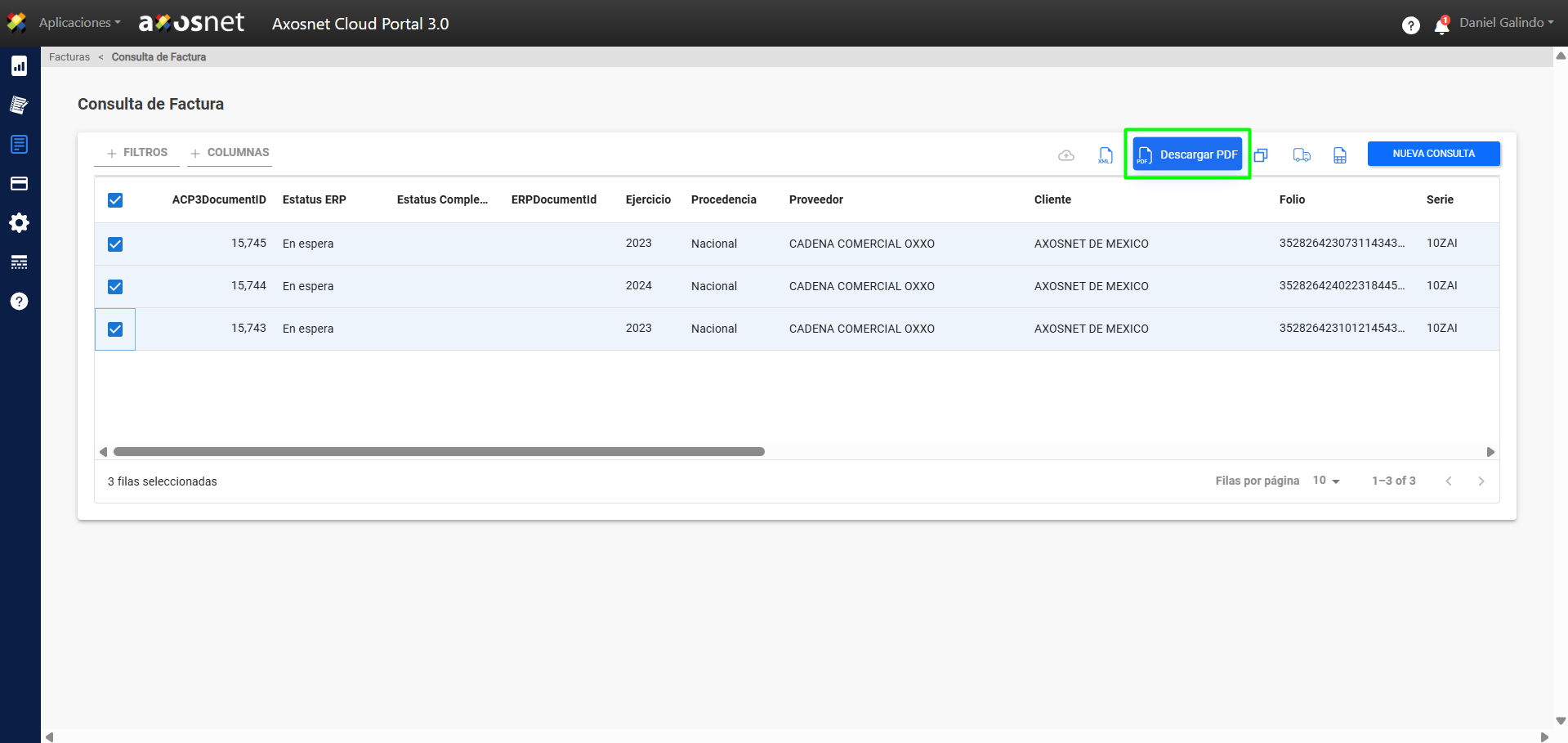
Task: Open the notifications bell
Action: tap(1442, 25)
